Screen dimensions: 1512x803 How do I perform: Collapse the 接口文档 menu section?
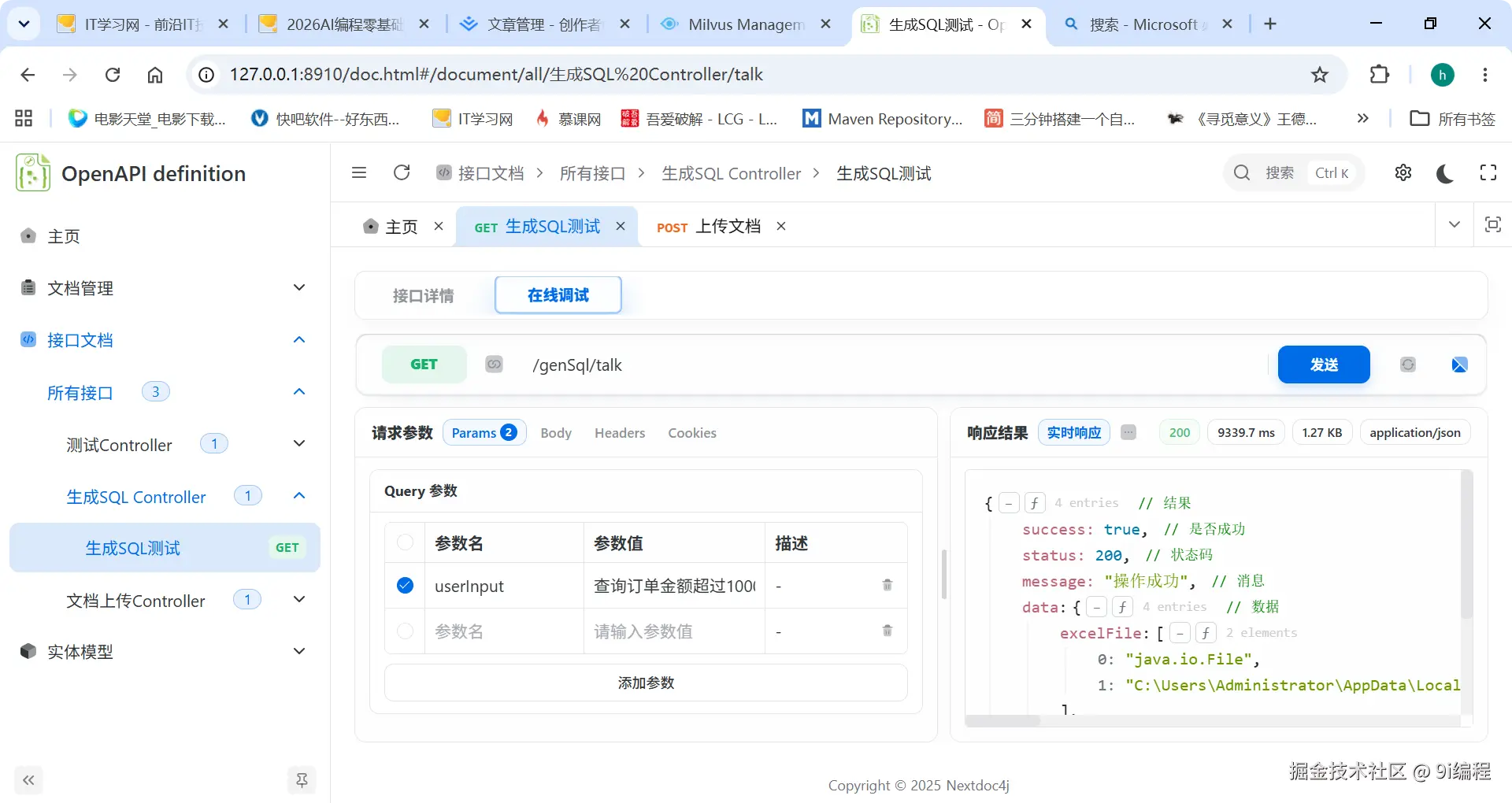click(x=299, y=340)
